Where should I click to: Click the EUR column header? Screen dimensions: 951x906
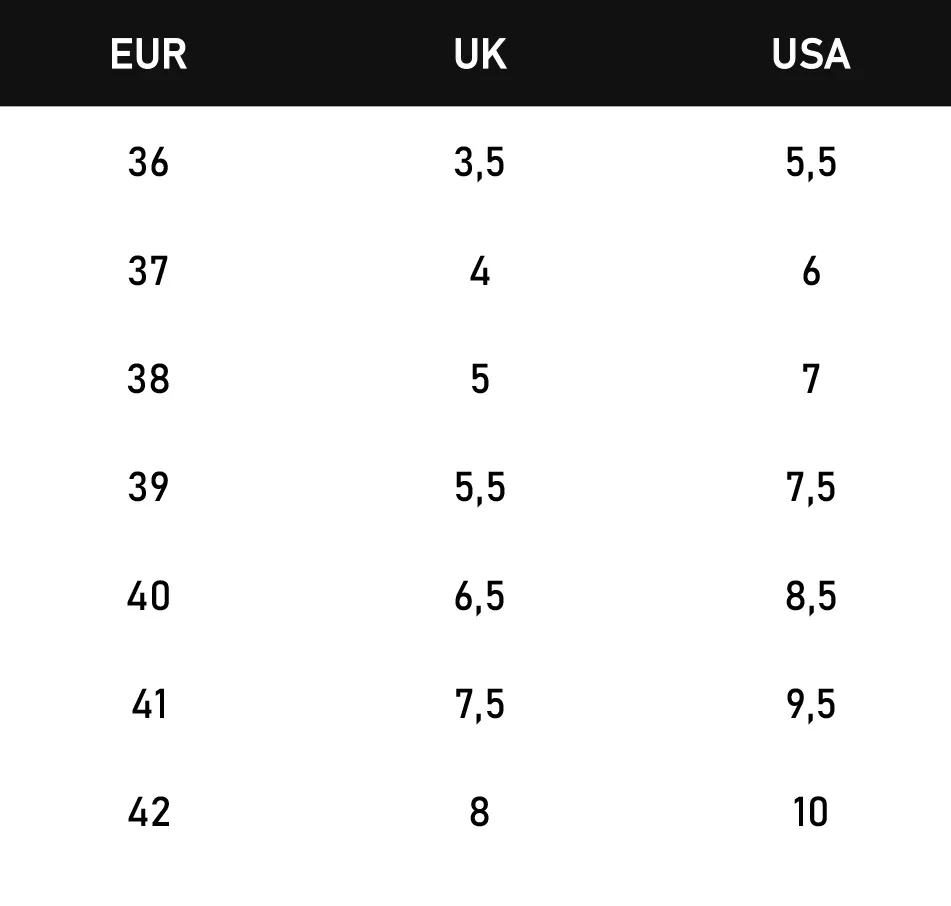tap(148, 54)
